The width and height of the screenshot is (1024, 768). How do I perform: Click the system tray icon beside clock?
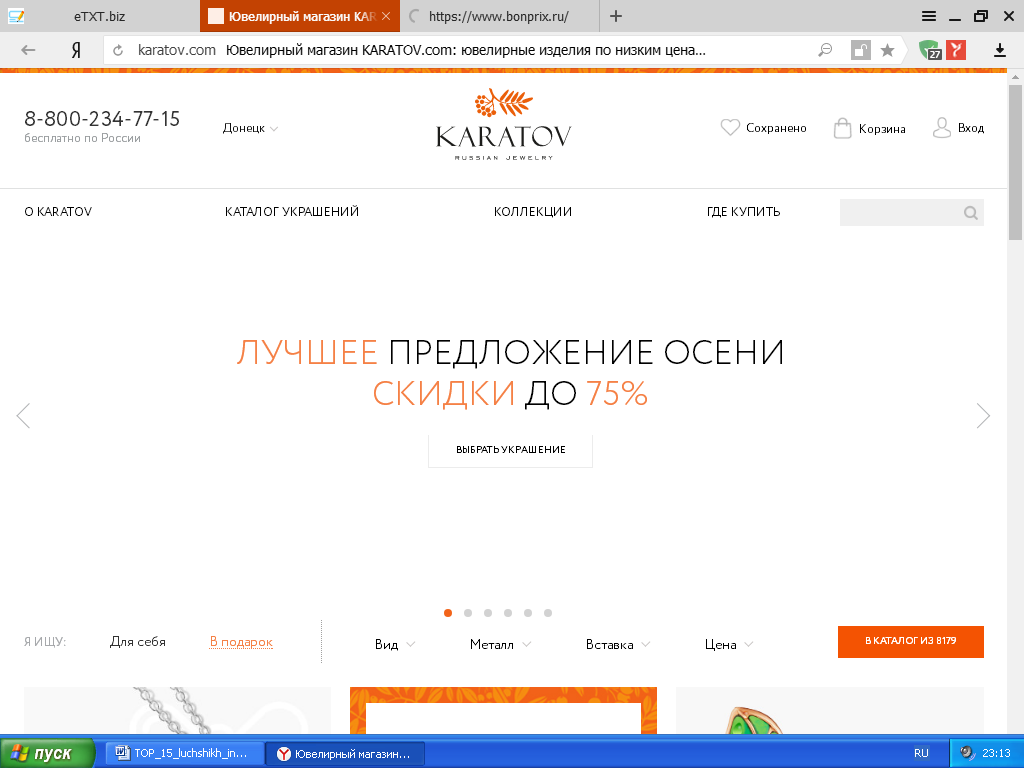click(x=967, y=753)
